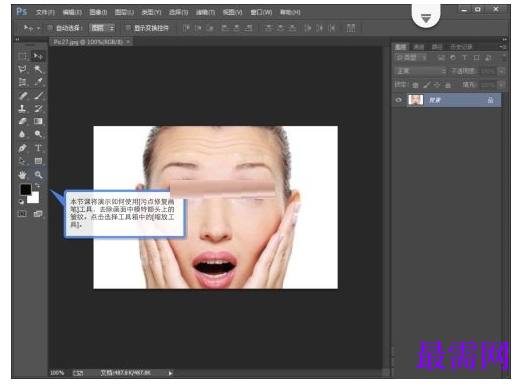Open the 文件(F) menu

(45, 12)
